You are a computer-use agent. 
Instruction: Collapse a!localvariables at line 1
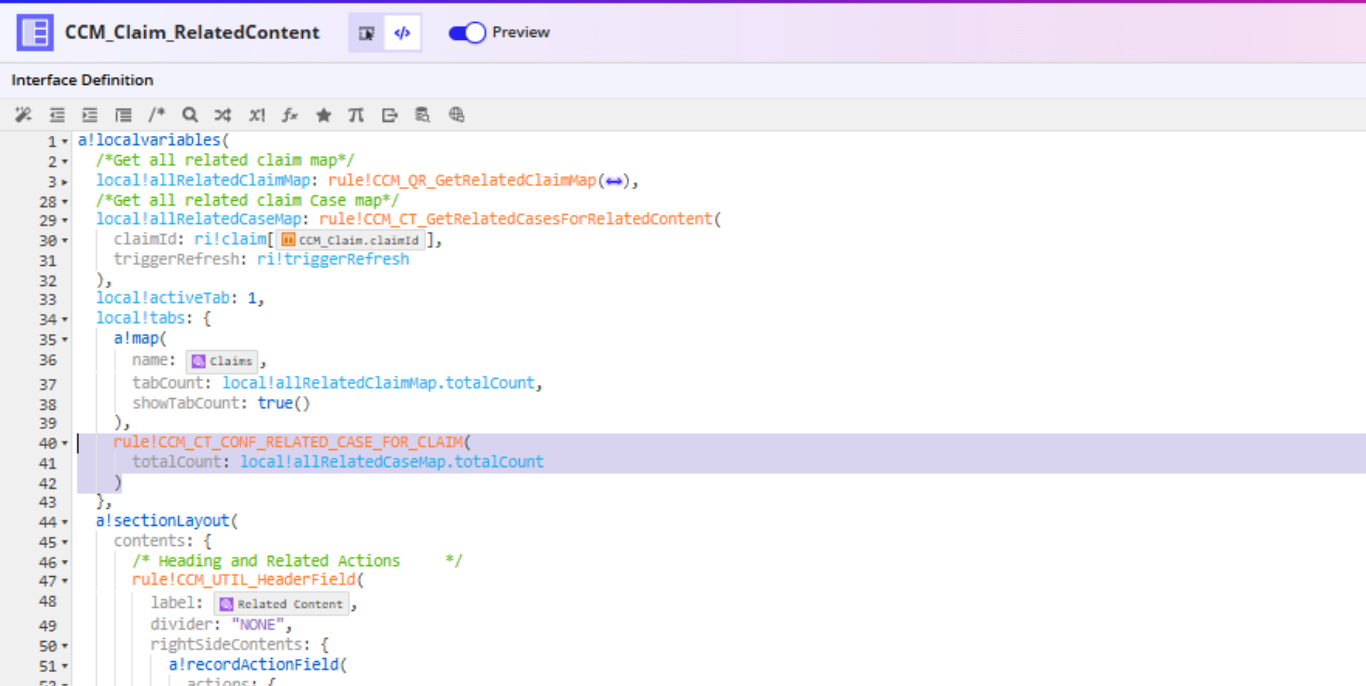(x=66, y=142)
